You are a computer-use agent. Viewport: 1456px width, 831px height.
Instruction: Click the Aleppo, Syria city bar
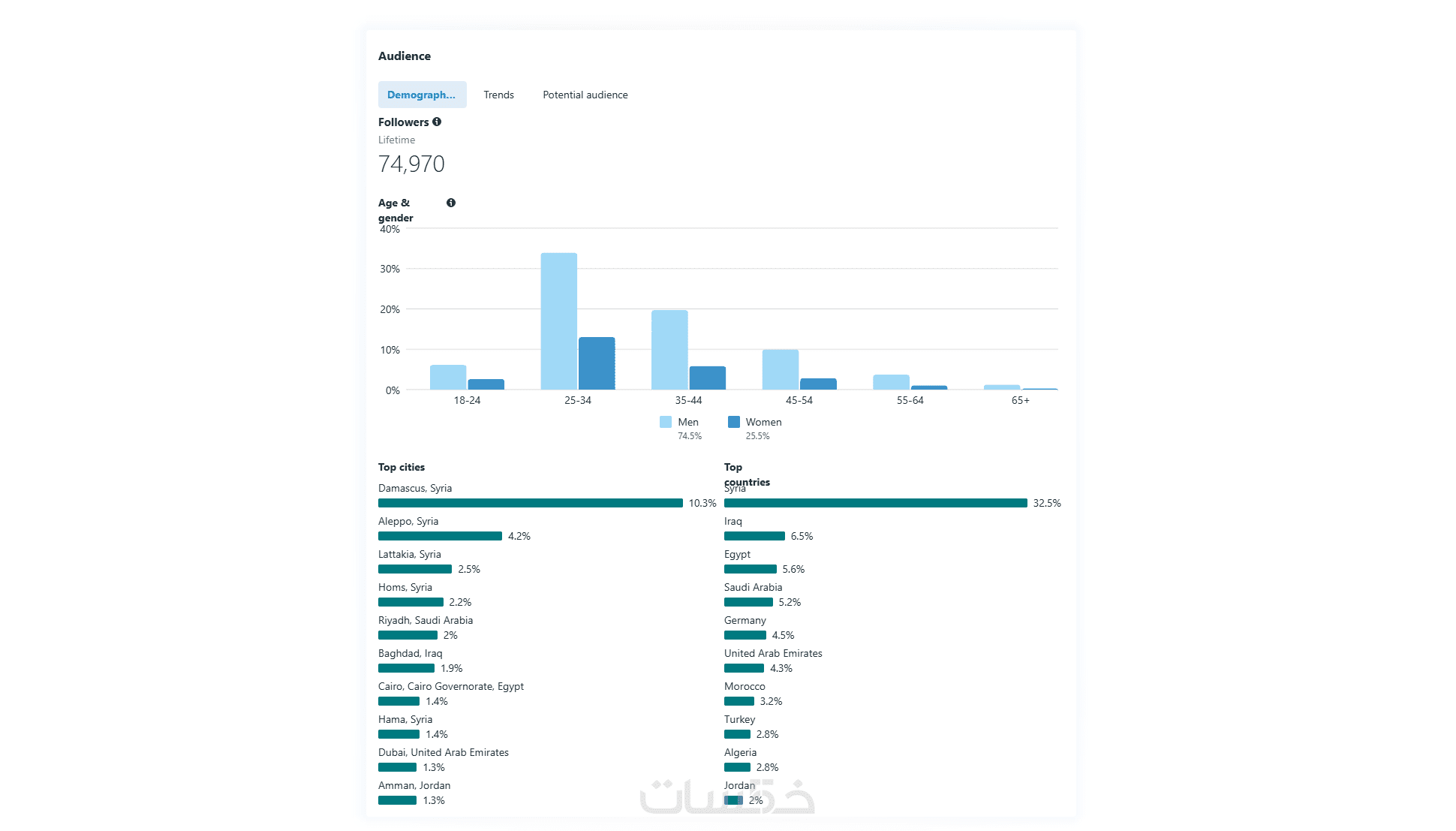click(440, 536)
